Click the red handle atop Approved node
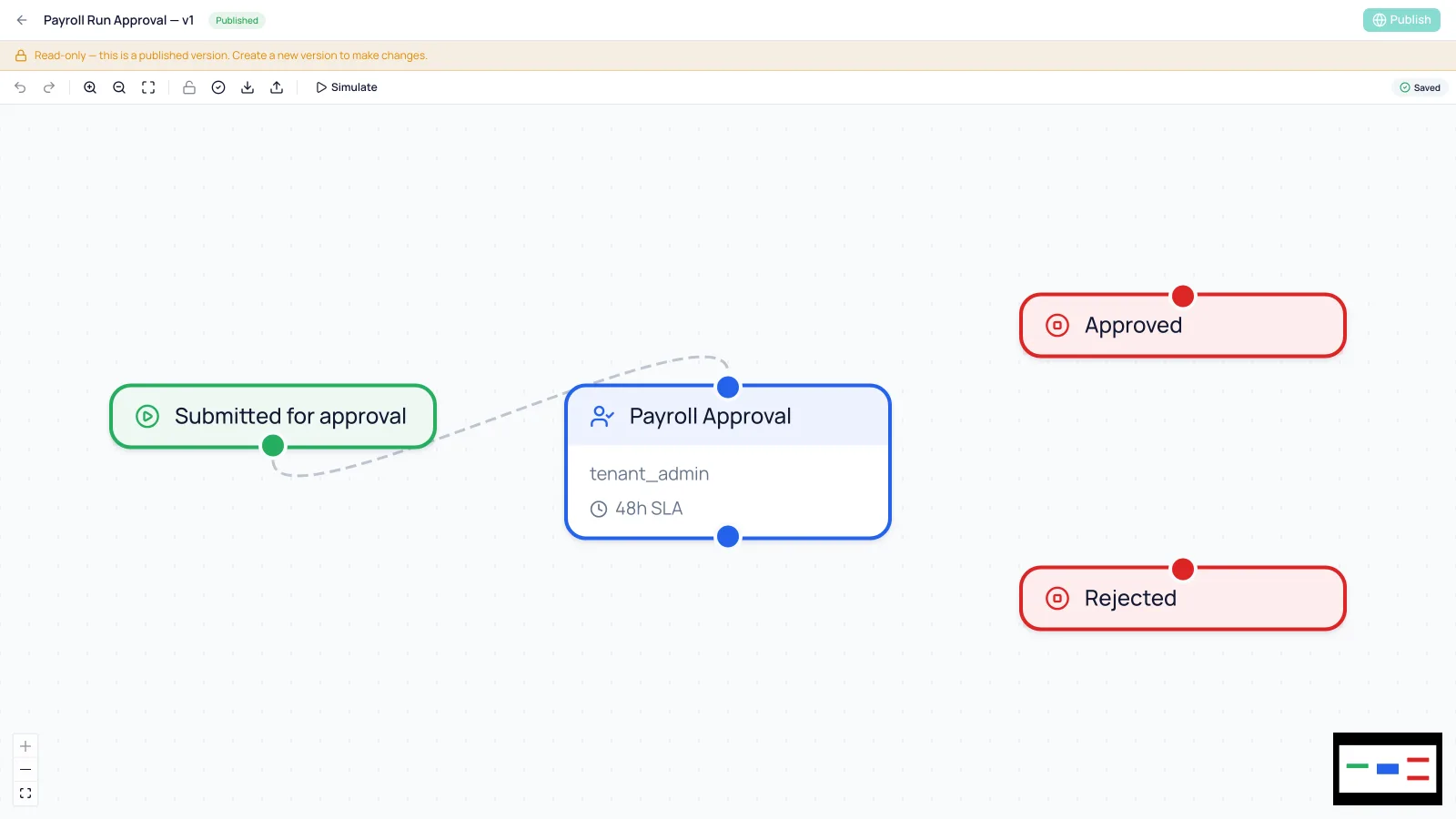This screenshot has width=1456, height=819. [x=1183, y=296]
